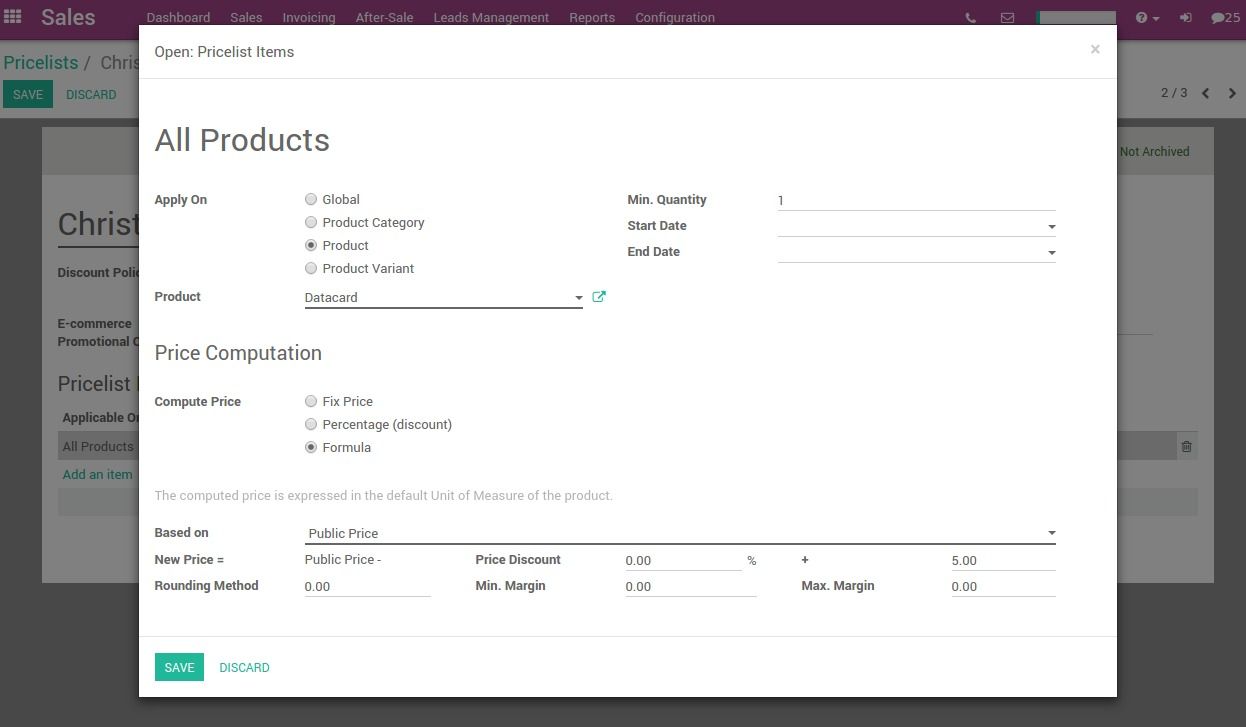This screenshot has width=1246, height=727.
Task: Open the external link icon beside Datacard
Action: [x=599, y=297]
